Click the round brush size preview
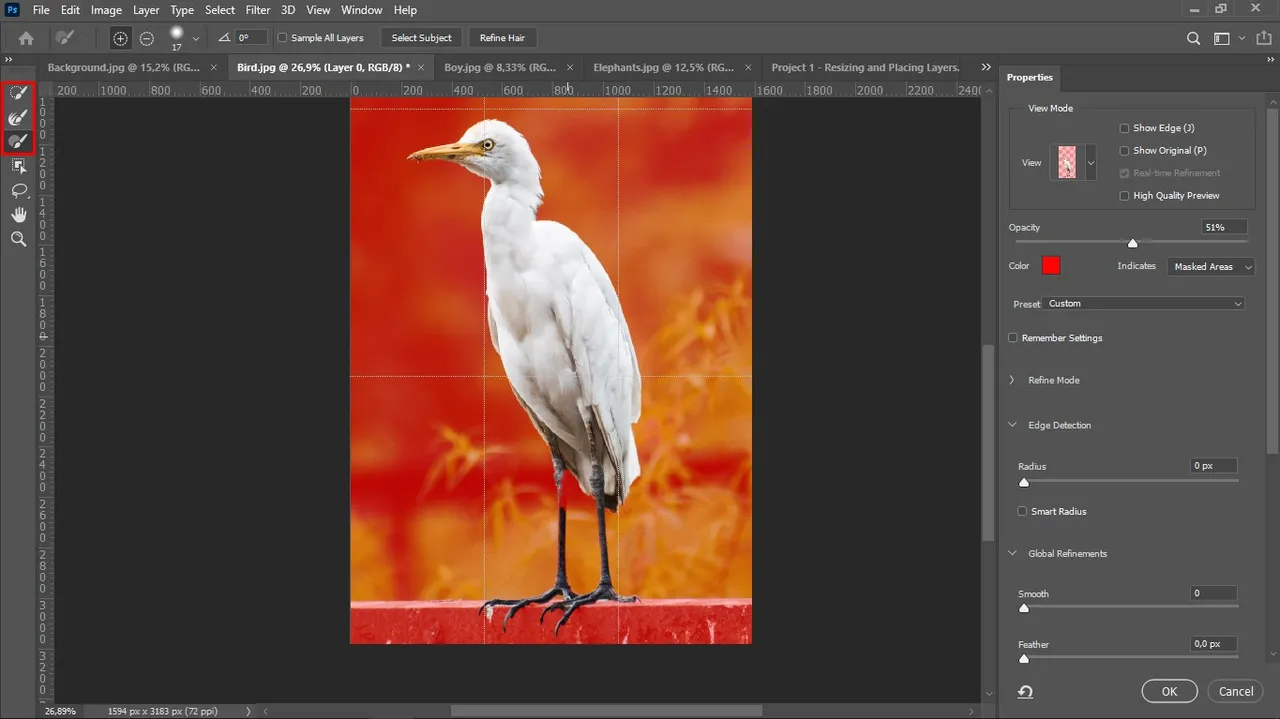Viewport: 1280px width, 719px height. 177,33
